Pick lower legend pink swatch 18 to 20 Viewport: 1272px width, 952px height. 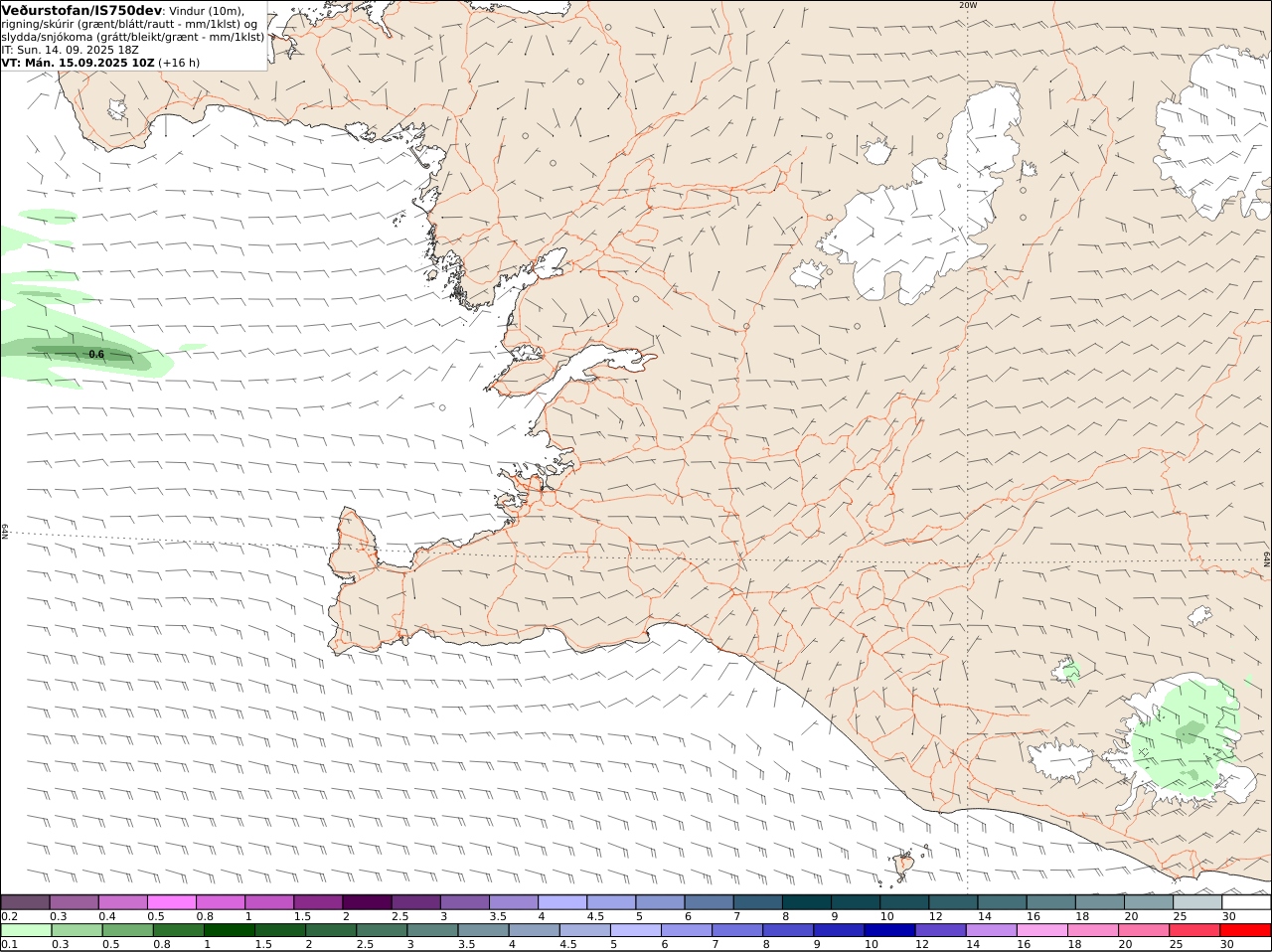tap(1092, 930)
